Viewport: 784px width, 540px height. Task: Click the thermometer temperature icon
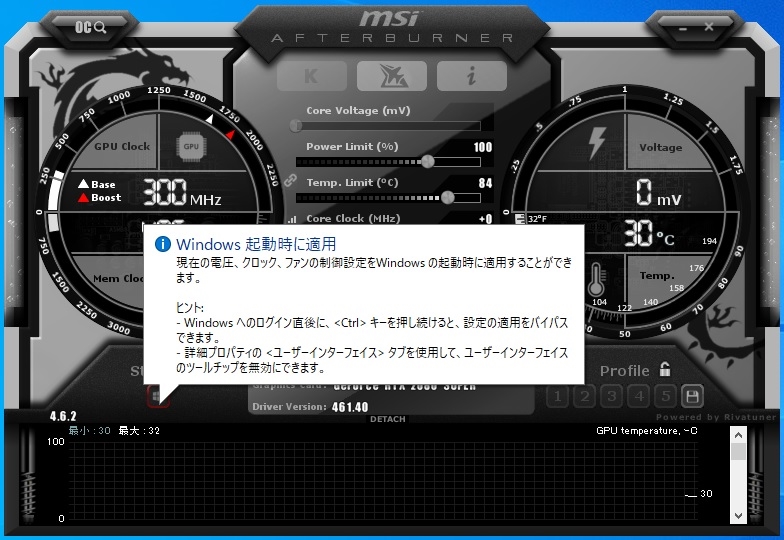(x=596, y=280)
